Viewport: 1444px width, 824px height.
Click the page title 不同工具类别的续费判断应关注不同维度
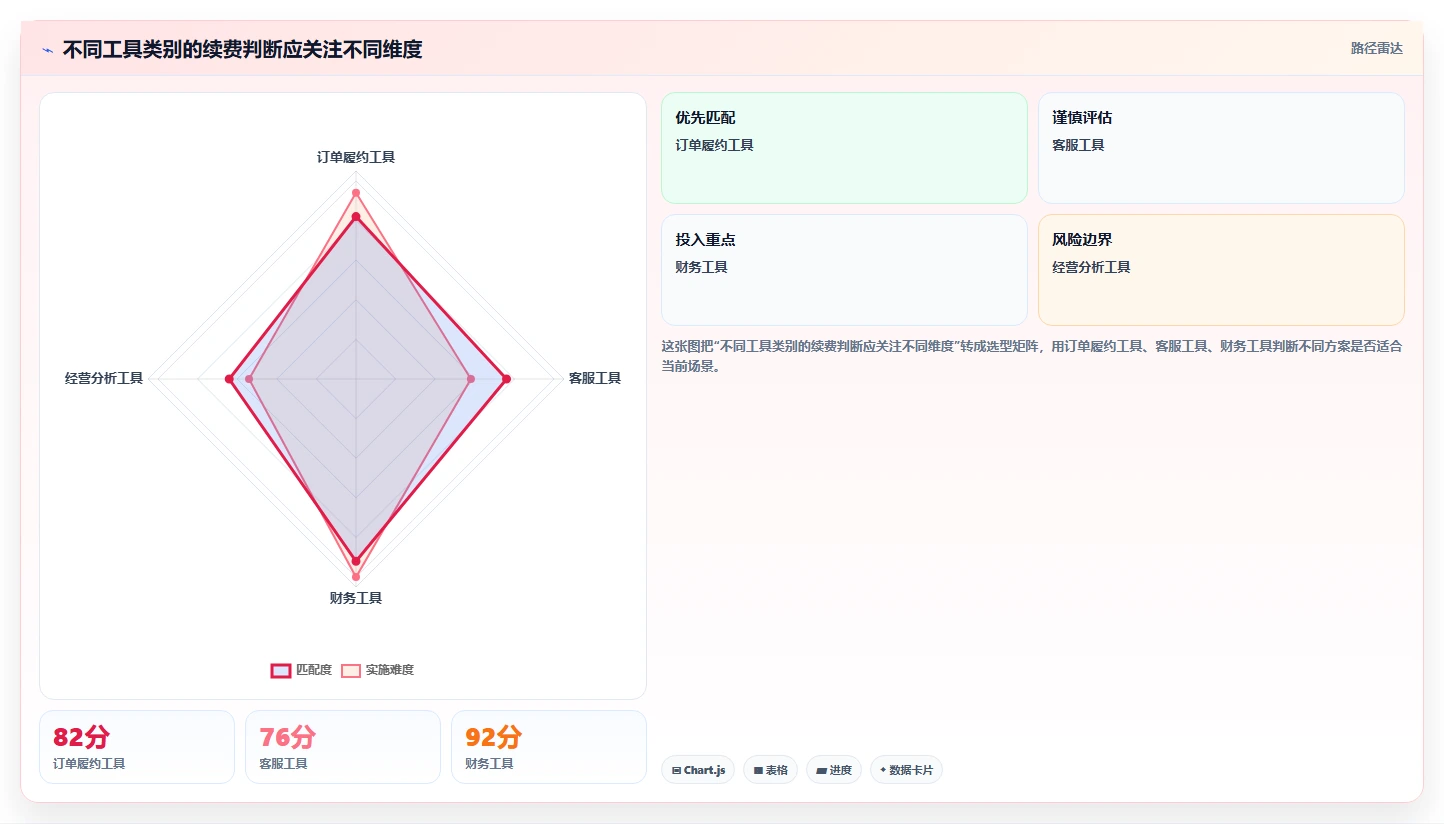click(242, 50)
